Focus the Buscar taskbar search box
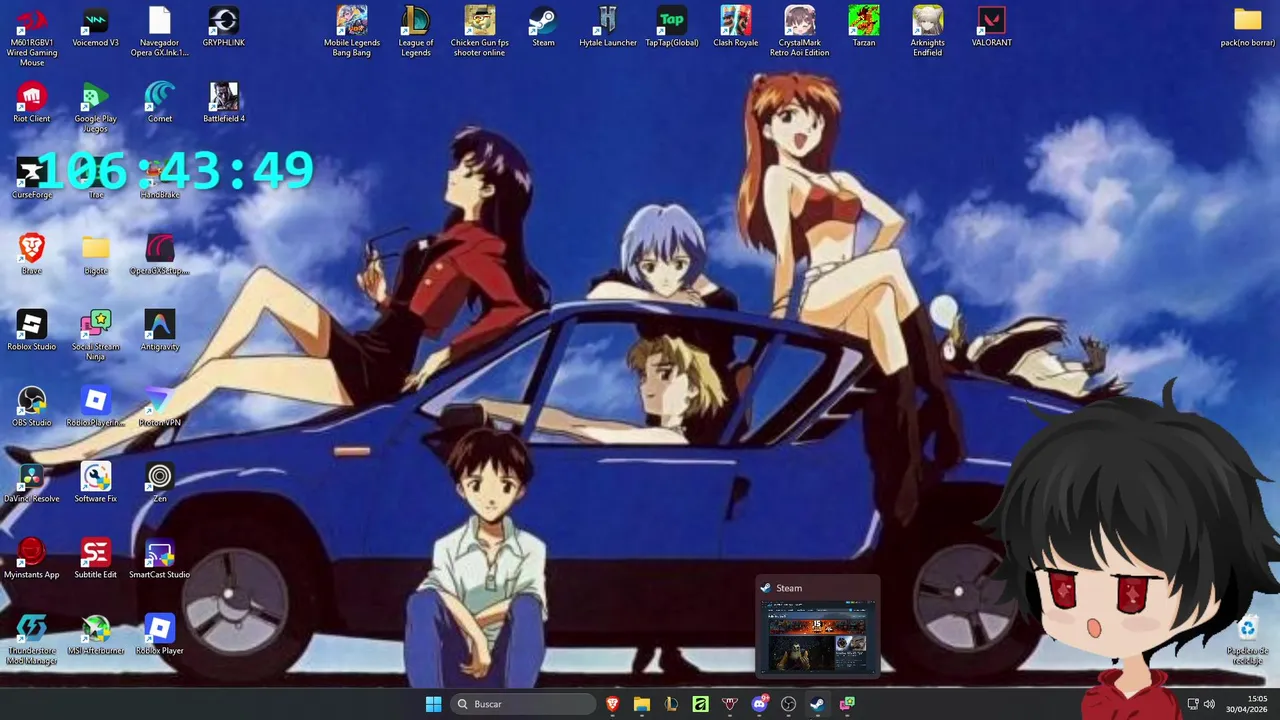 tap(522, 704)
